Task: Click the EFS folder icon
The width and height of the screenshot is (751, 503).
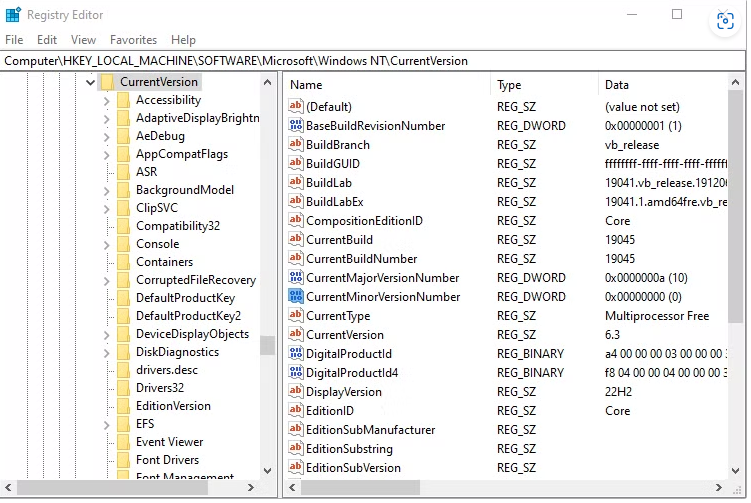Action: click(124, 424)
